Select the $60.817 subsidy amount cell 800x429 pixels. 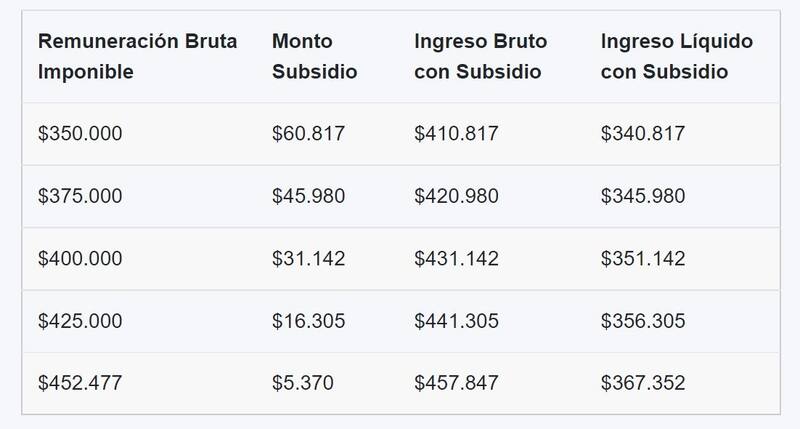pyautogui.click(x=308, y=134)
